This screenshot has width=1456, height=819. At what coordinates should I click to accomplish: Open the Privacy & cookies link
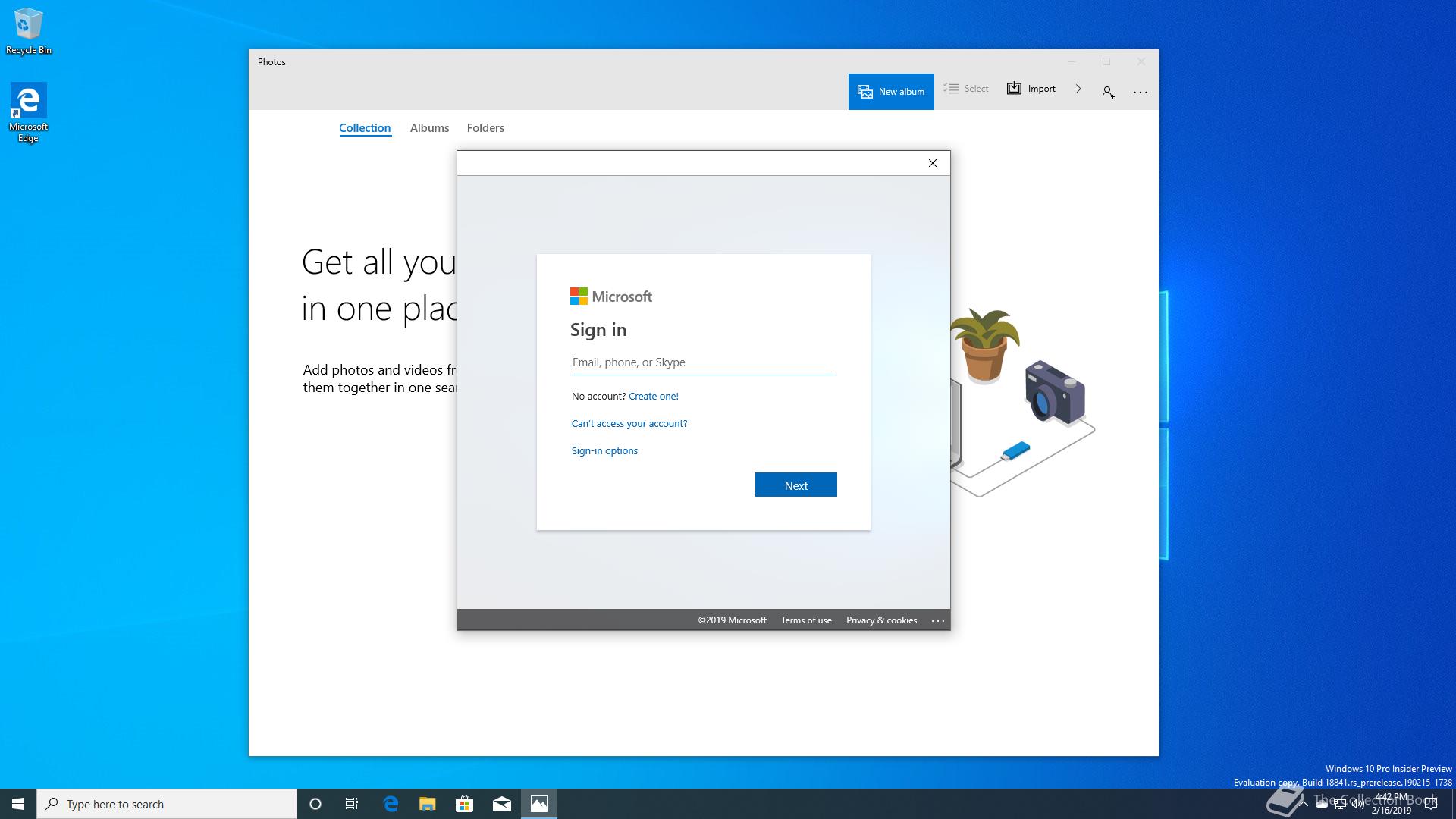[x=881, y=620]
